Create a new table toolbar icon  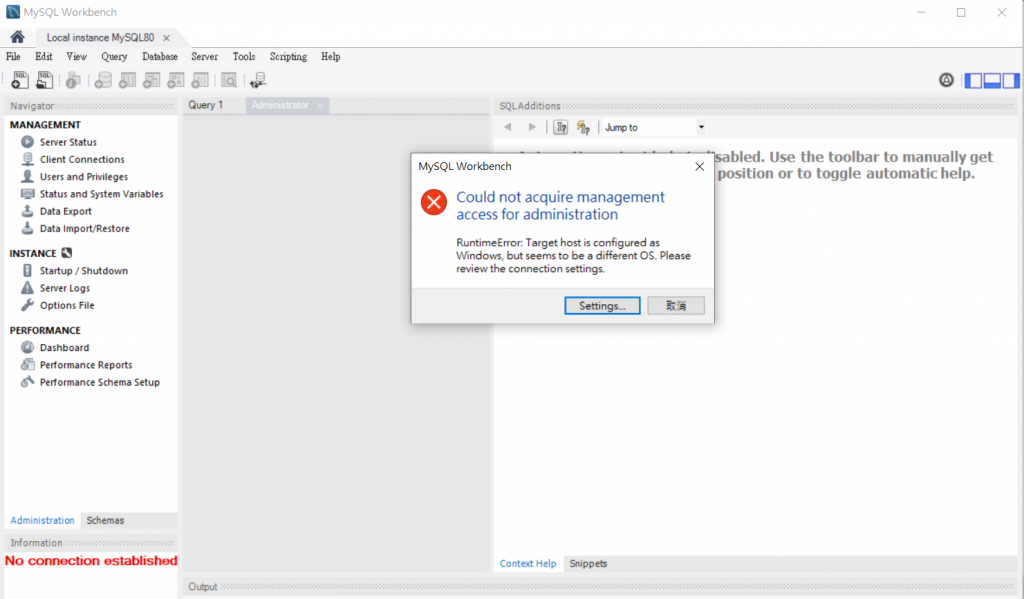tap(127, 80)
